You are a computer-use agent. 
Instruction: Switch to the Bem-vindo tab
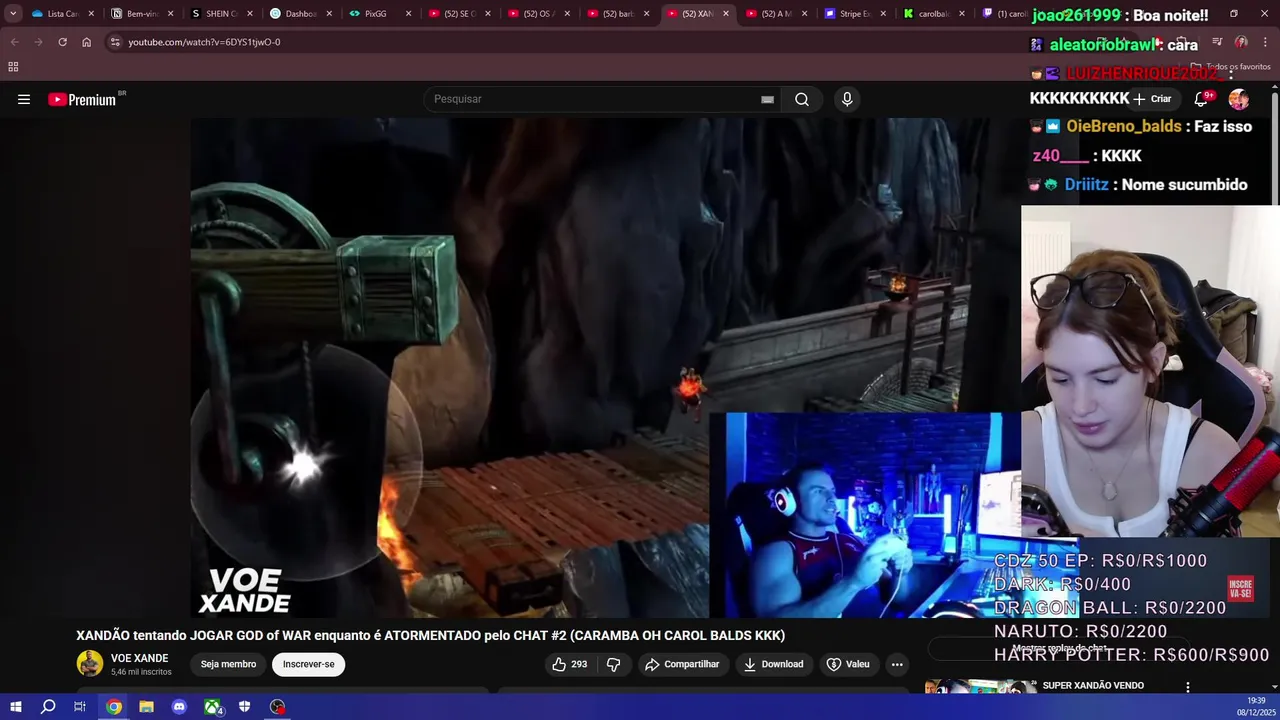coord(135,14)
